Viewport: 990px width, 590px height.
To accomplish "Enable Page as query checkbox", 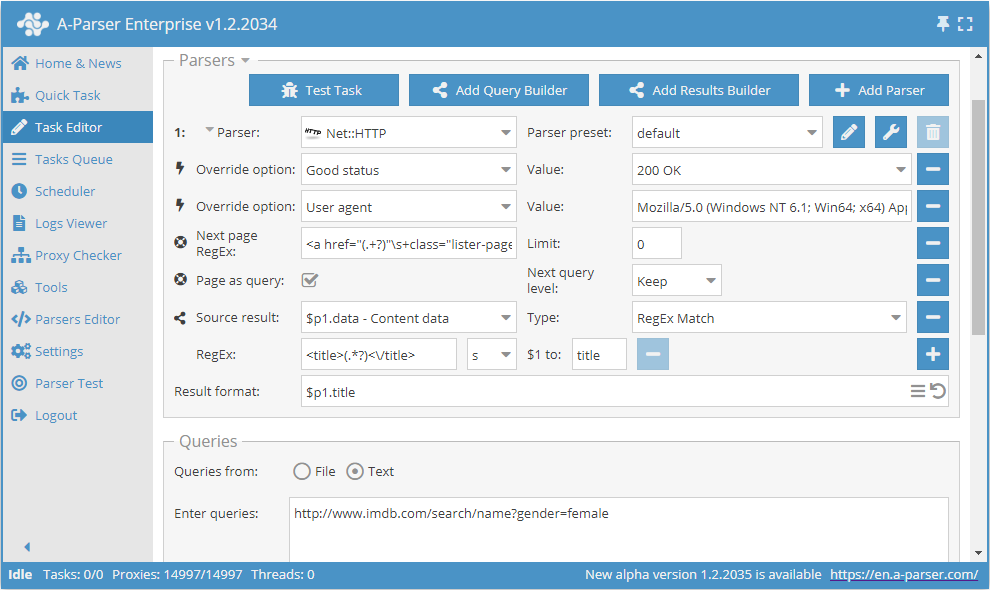I will point(310,280).
